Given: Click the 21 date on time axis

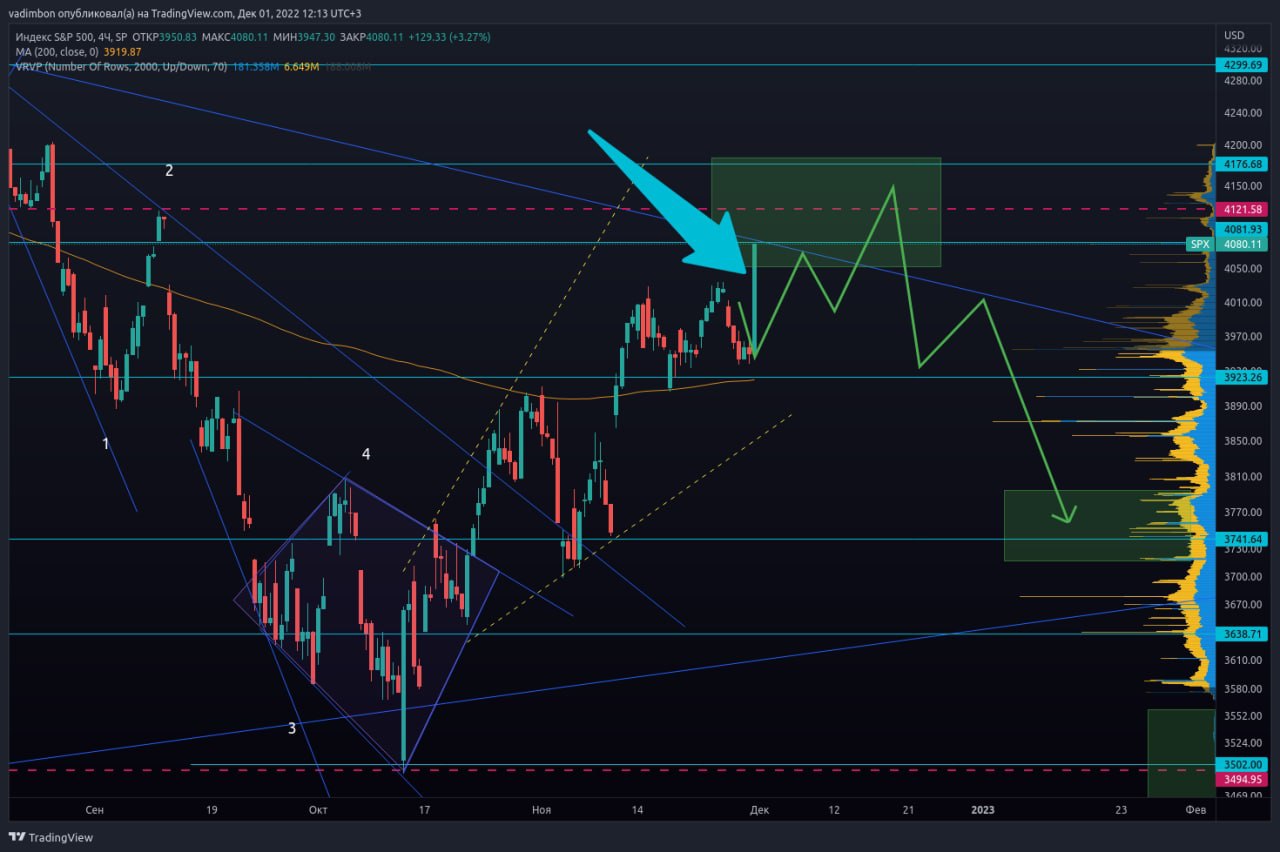Looking at the screenshot, I should tap(908, 810).
